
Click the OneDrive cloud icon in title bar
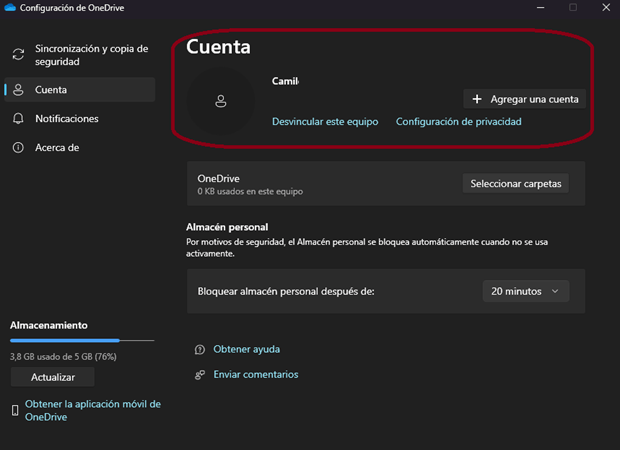10,8
